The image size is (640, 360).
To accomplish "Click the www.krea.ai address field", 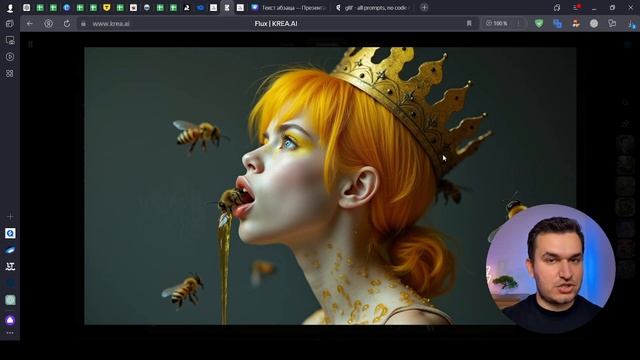I will click(x=111, y=24).
